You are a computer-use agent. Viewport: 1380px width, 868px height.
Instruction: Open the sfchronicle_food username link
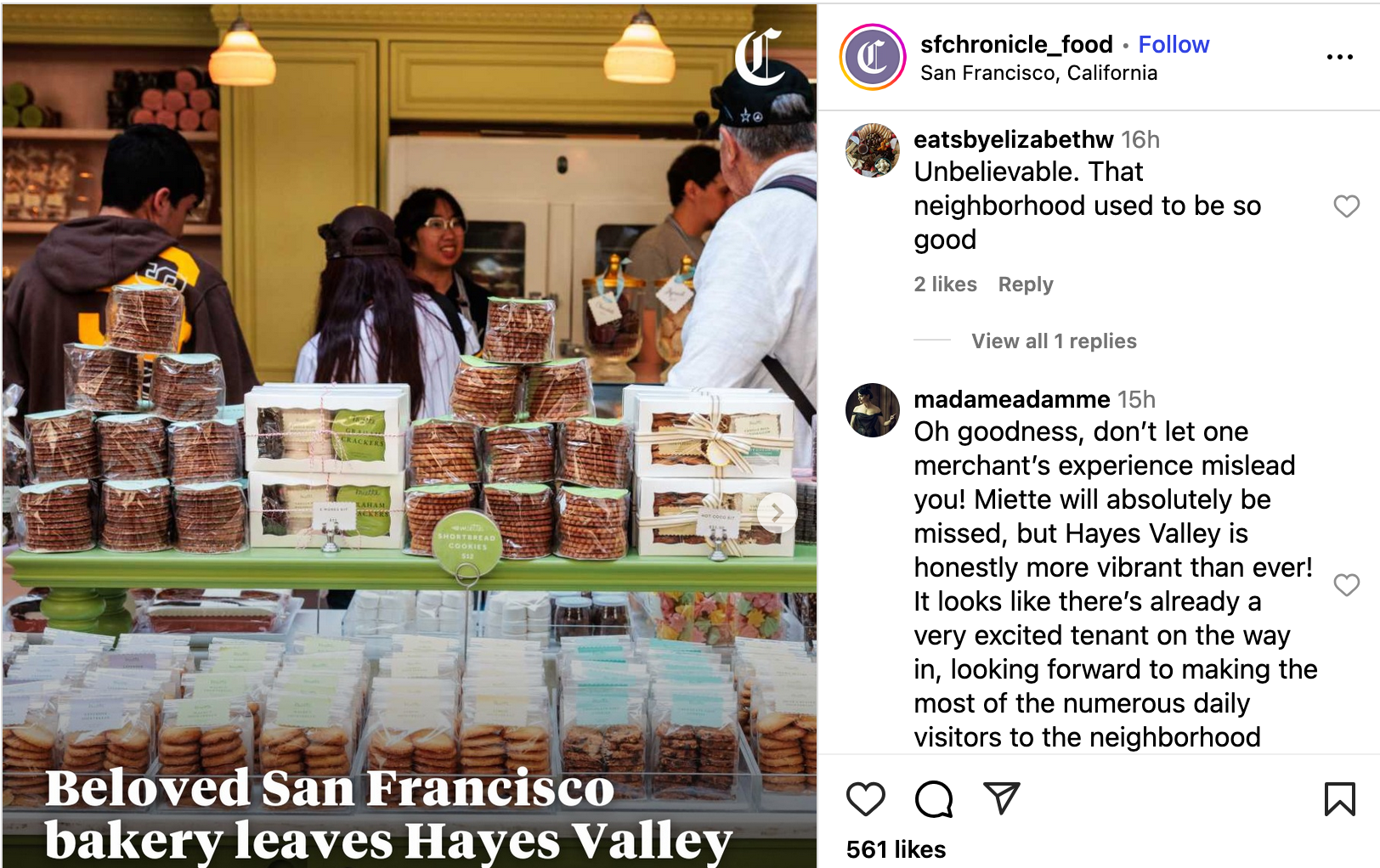click(x=1016, y=44)
